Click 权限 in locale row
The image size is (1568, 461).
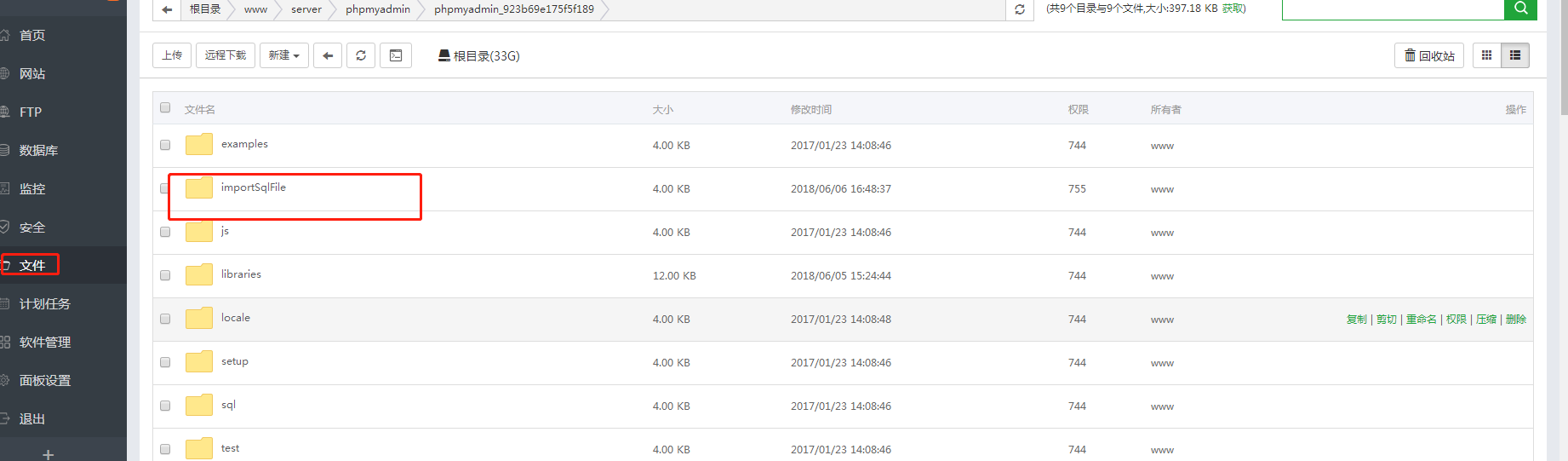[1456, 320]
